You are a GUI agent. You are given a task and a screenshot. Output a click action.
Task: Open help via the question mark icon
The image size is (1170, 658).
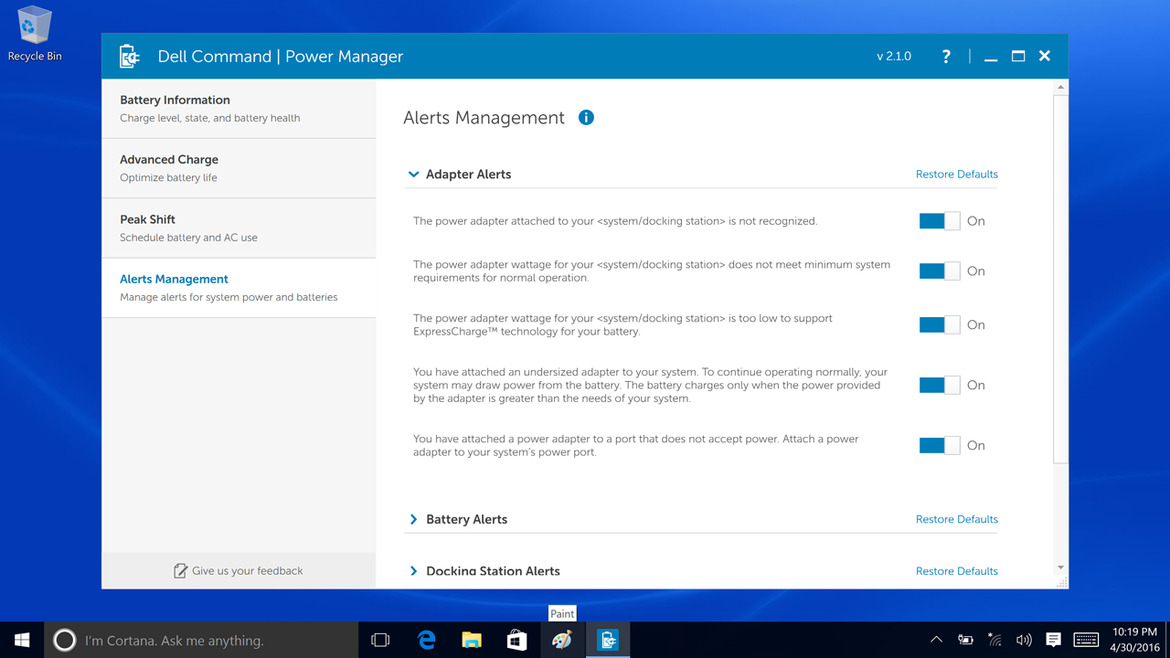point(945,56)
